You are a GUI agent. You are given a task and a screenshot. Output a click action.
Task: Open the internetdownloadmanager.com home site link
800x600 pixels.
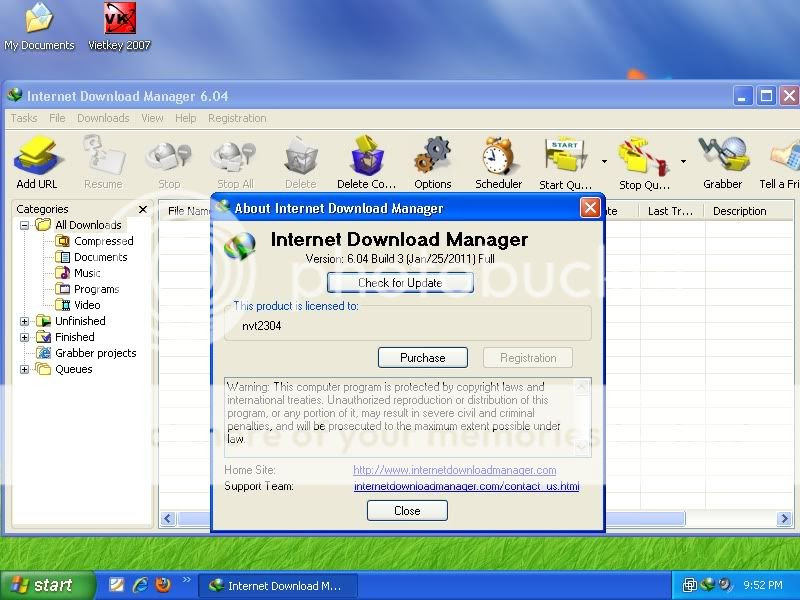click(455, 470)
